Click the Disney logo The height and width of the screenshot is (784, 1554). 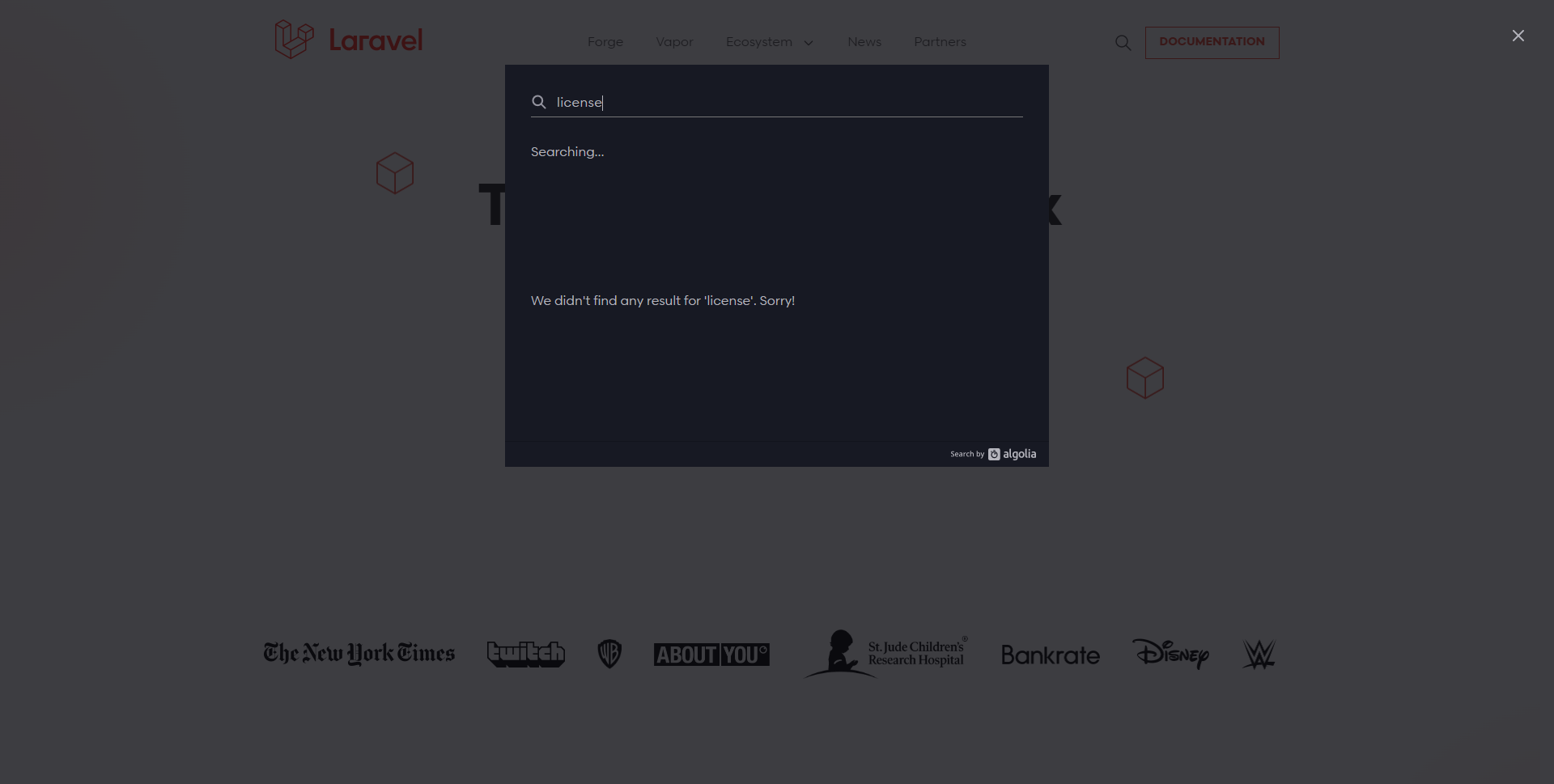point(1170,654)
